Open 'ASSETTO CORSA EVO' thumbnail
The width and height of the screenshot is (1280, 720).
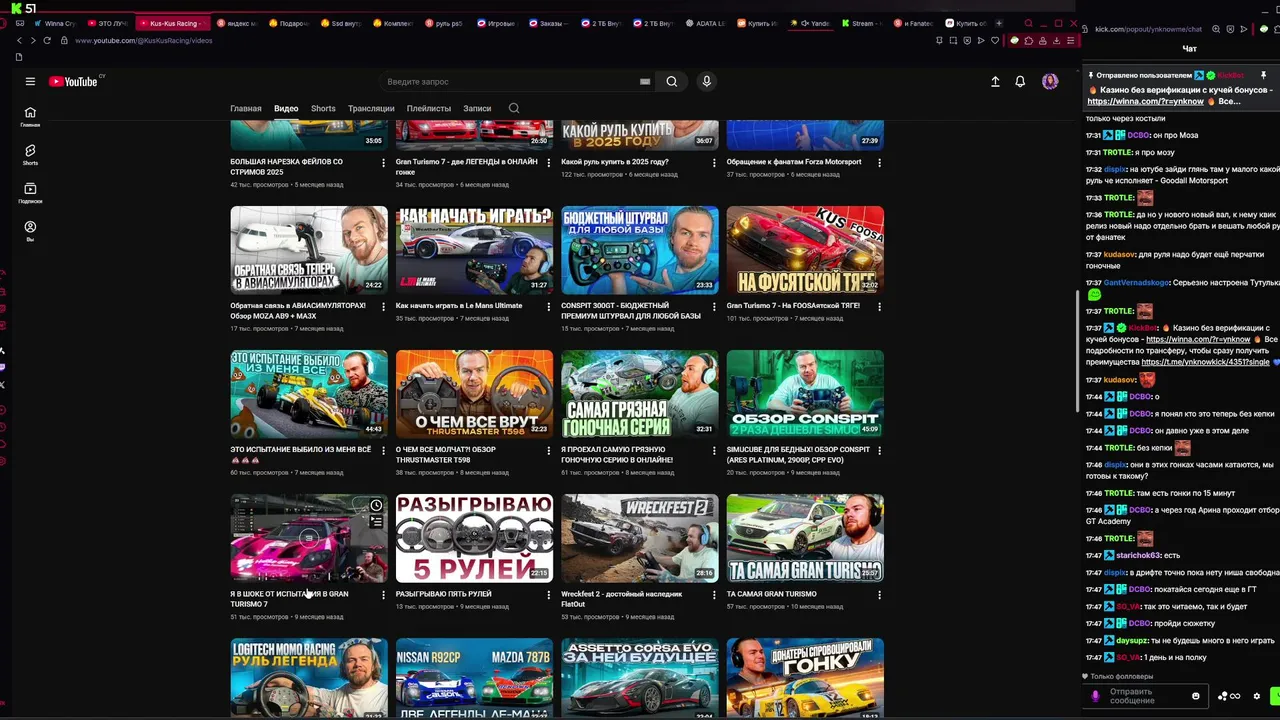[x=640, y=678]
